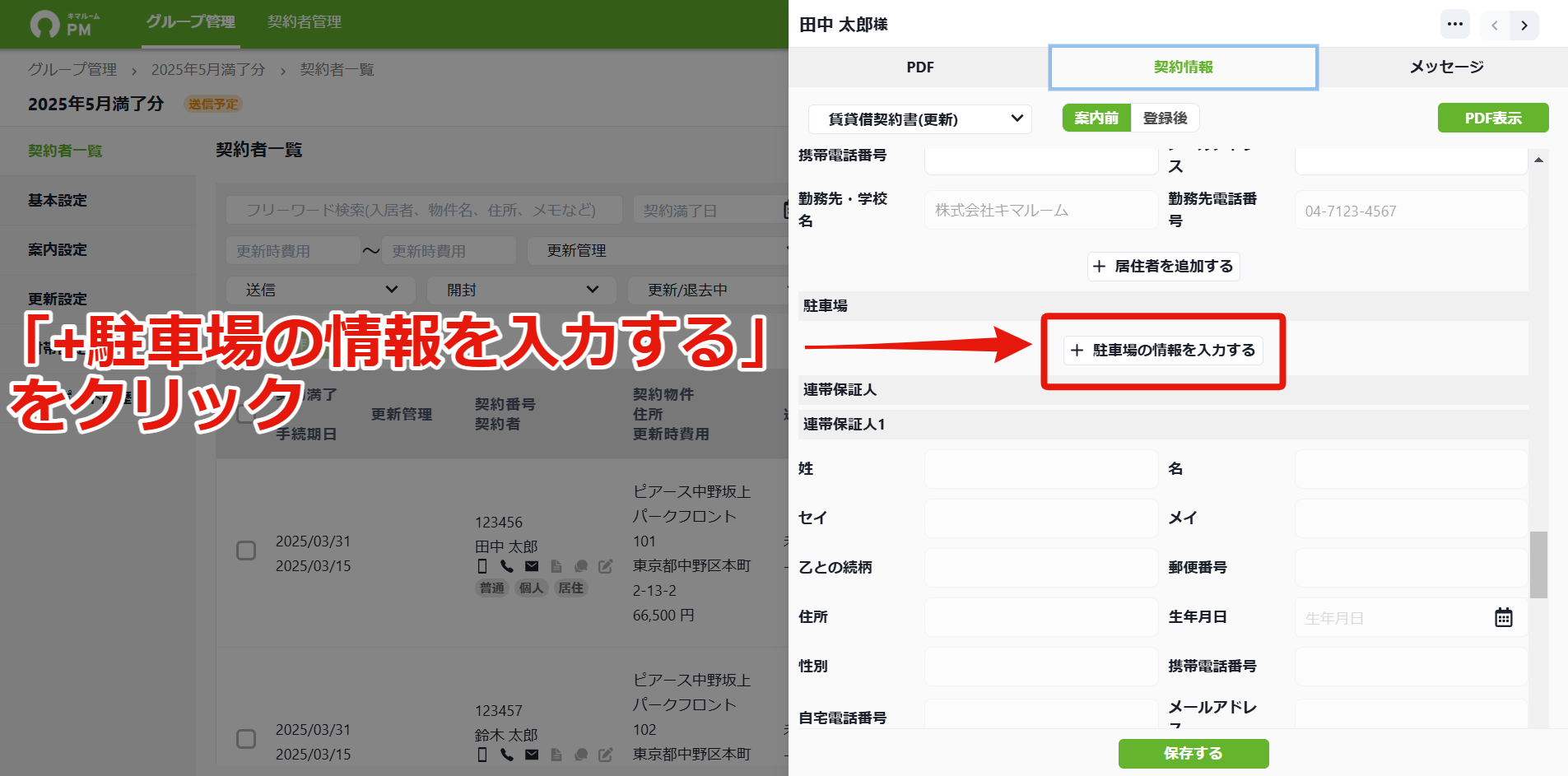The height and width of the screenshot is (776, 1568).
Task: Click telephone handset icon in 田中 太郎 row
Action: pos(507,566)
